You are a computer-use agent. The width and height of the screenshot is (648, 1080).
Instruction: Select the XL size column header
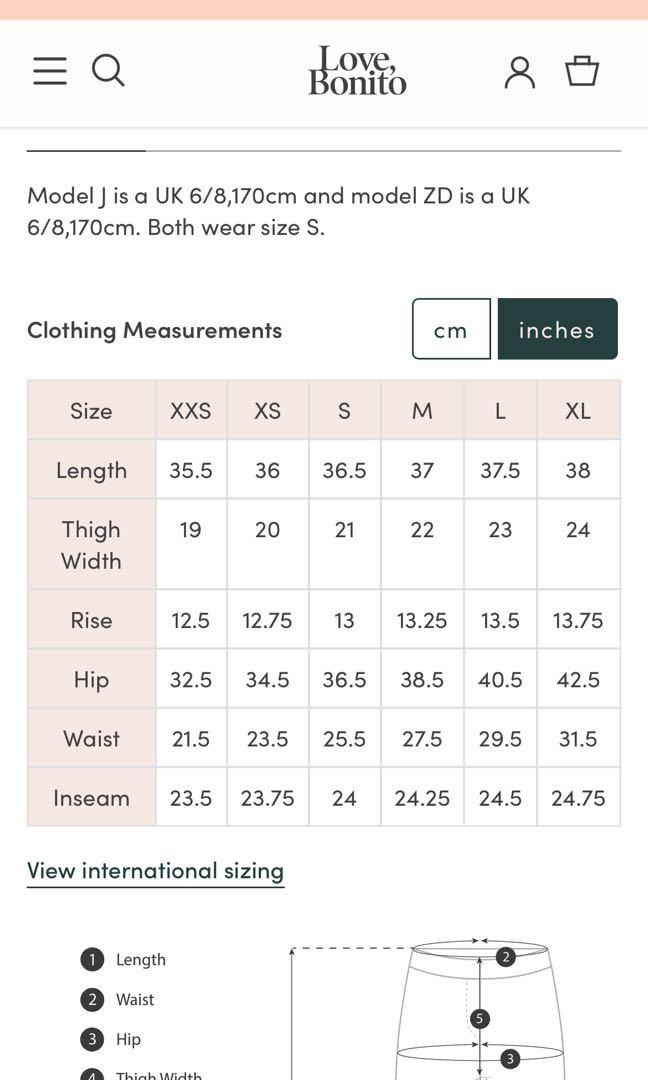(x=578, y=411)
